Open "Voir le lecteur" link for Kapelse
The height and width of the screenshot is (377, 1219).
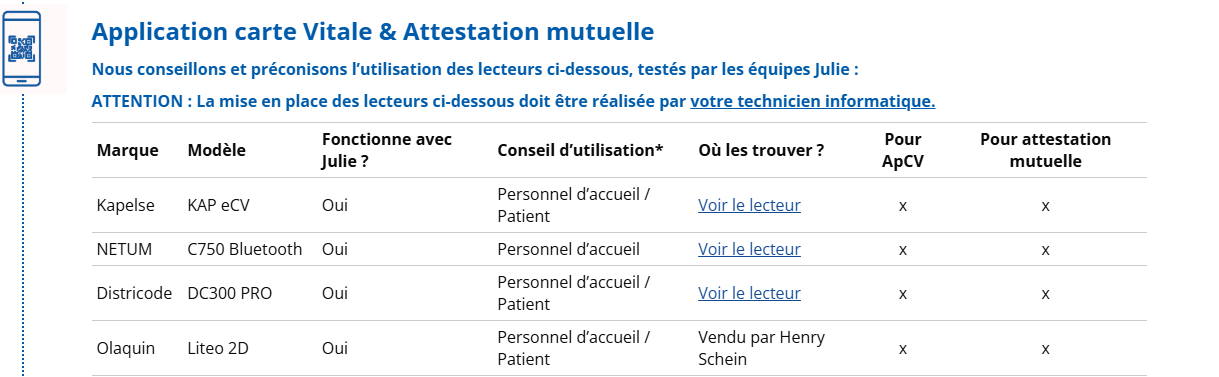[x=749, y=205]
